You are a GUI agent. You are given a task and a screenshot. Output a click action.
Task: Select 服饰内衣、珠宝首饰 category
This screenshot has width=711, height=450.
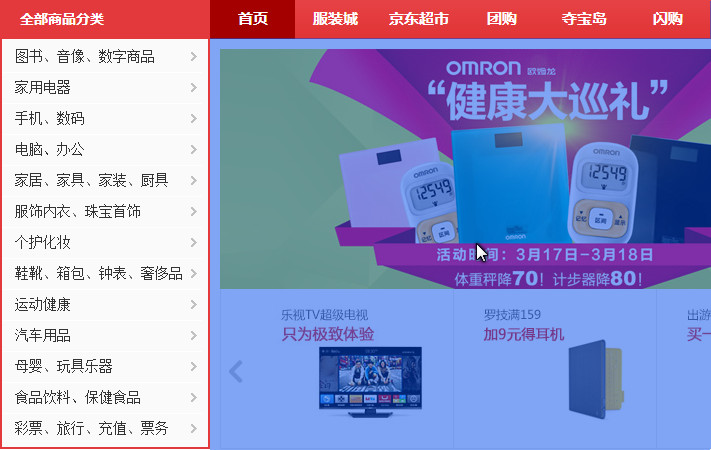click(78, 211)
